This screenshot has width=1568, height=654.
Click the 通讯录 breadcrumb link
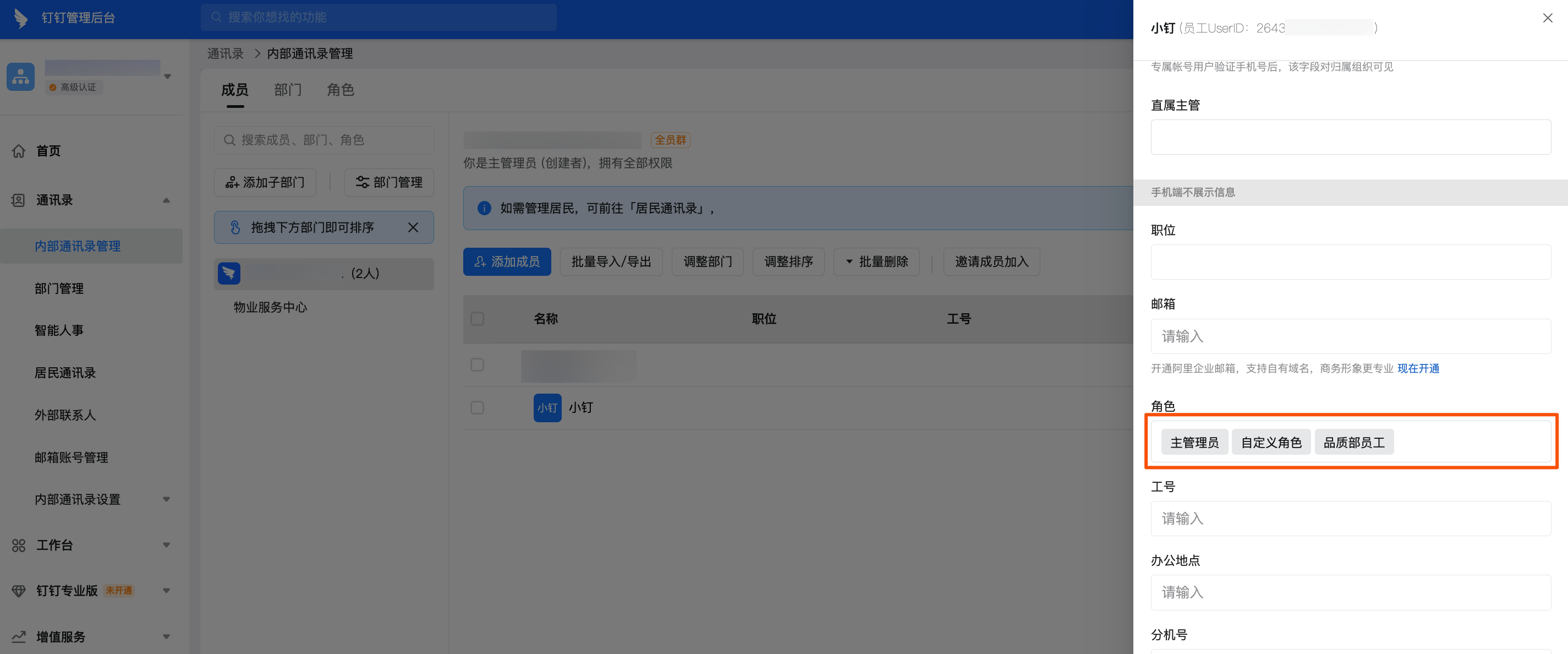point(225,53)
